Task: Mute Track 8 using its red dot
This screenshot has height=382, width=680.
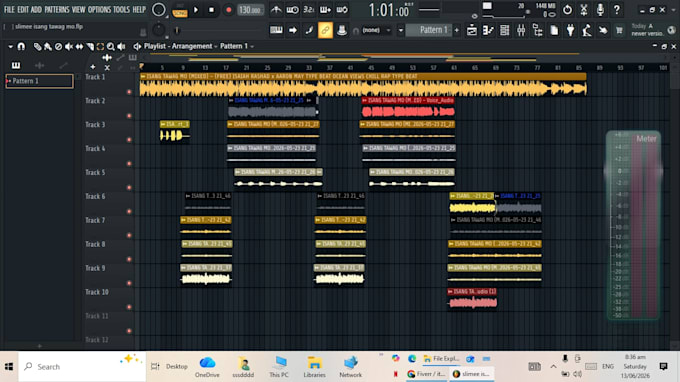Action: 129,259
